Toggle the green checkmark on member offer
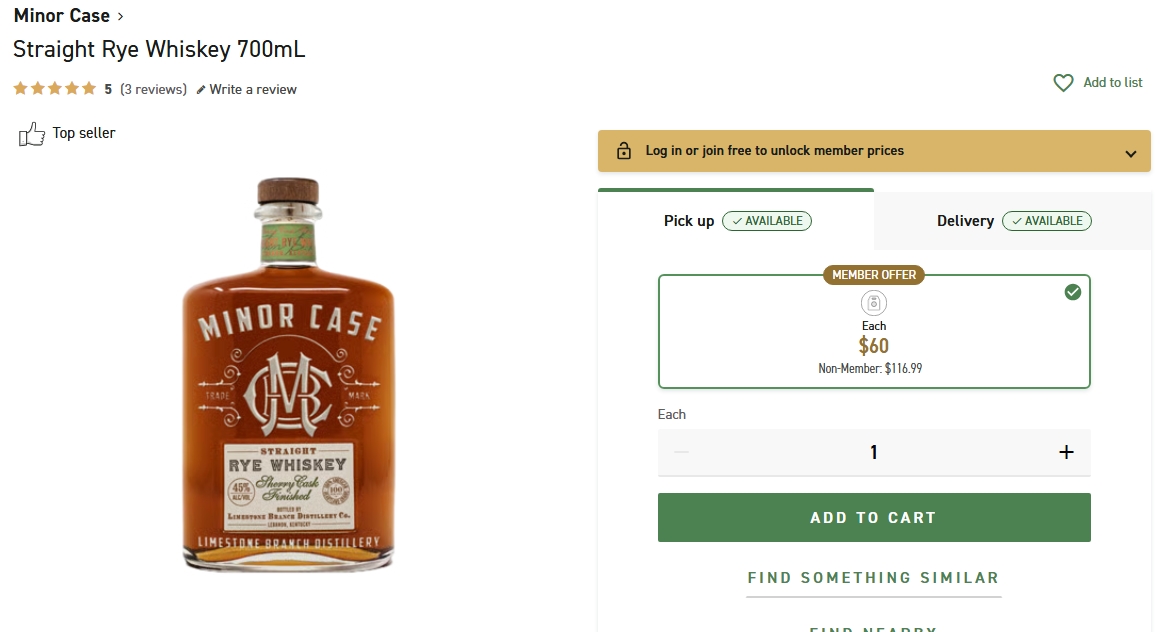The image size is (1163, 632). pyautogui.click(x=1073, y=292)
